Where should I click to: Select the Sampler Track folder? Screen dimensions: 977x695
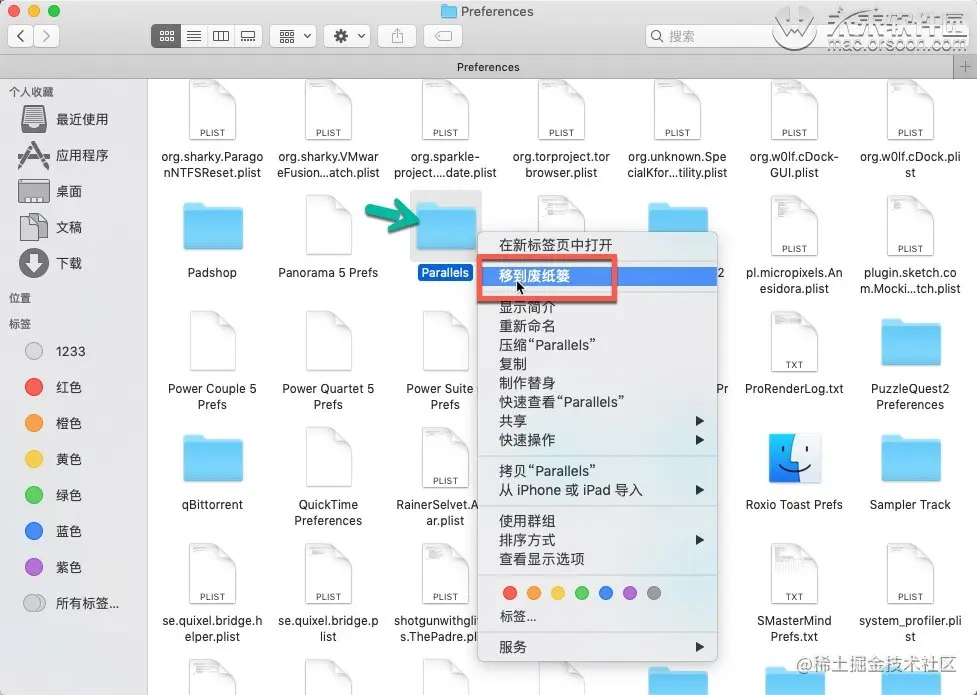click(x=910, y=471)
